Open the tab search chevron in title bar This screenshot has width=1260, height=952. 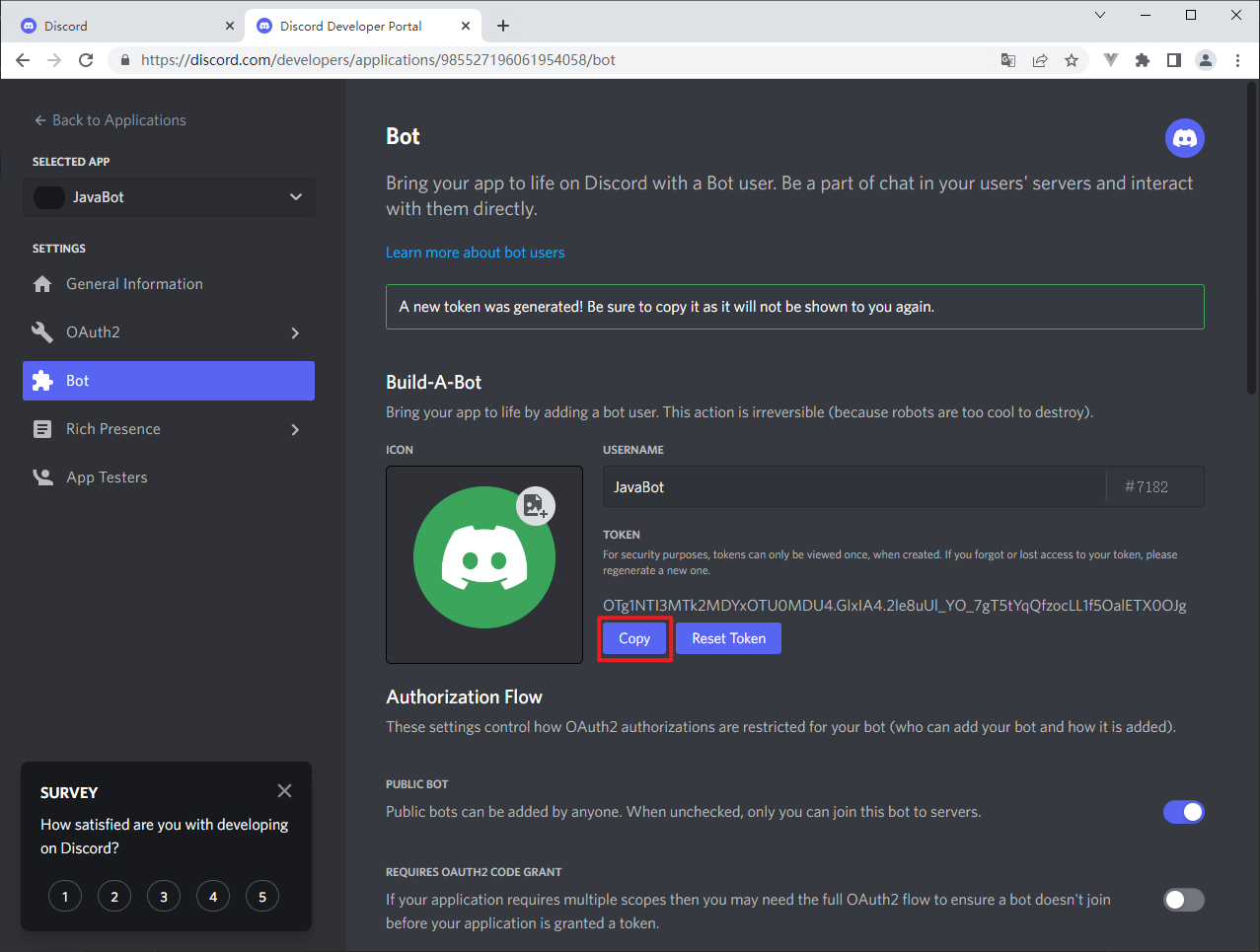(1100, 15)
